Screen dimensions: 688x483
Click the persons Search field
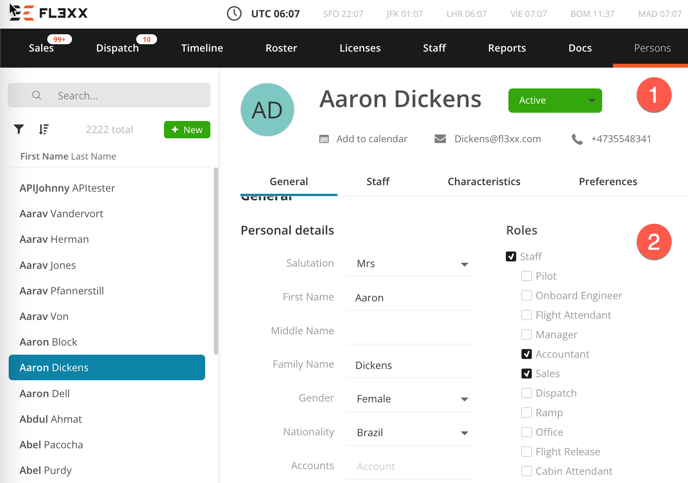point(109,95)
